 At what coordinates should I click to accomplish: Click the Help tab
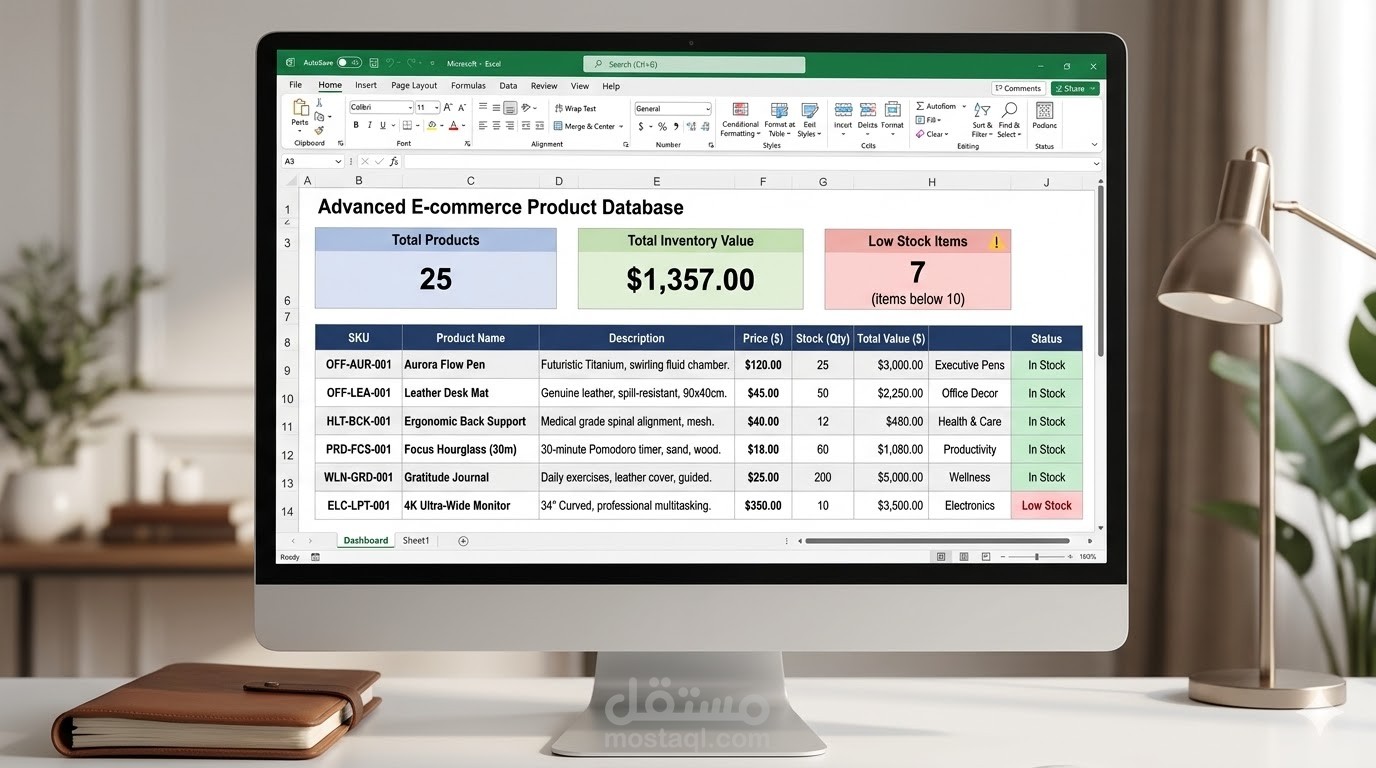click(611, 86)
